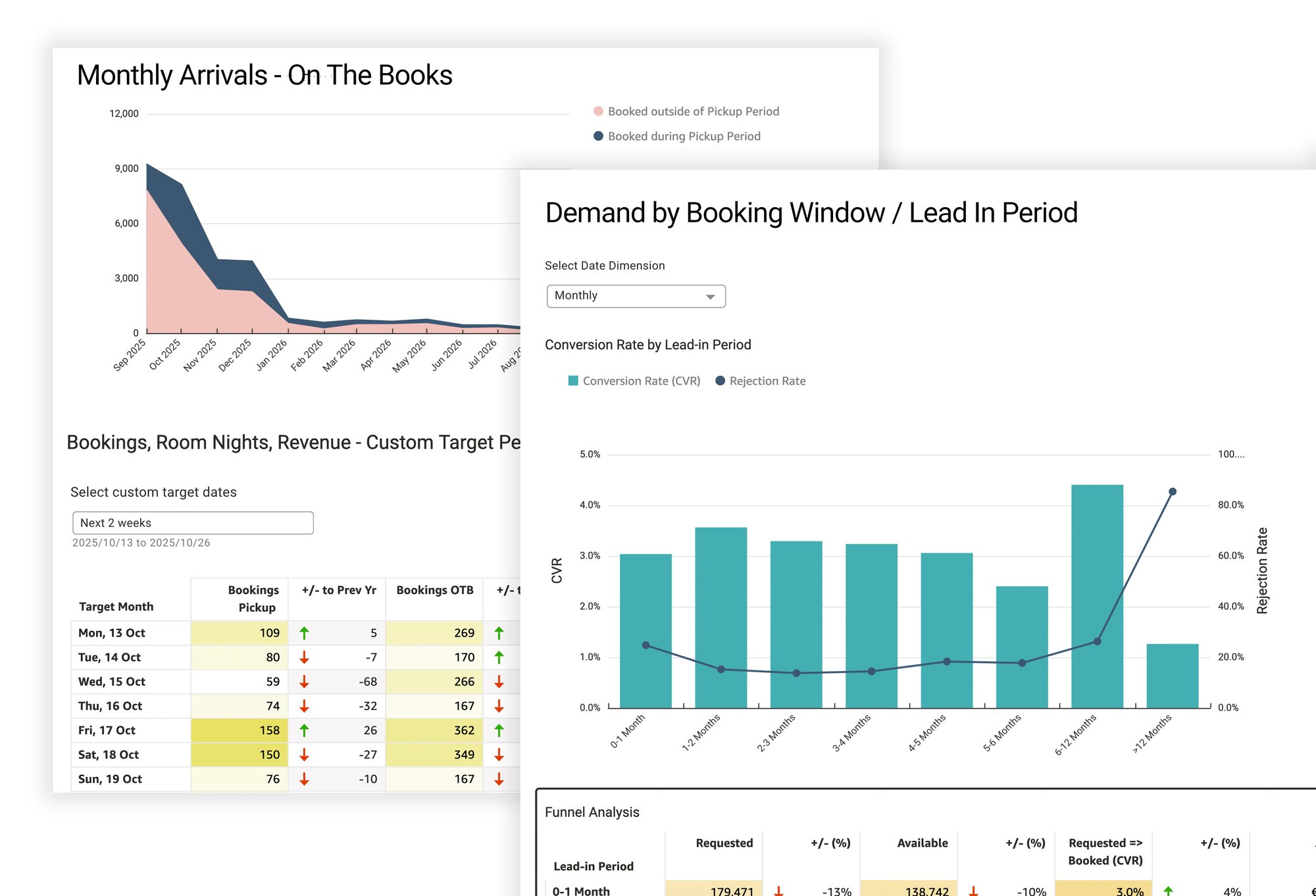
Task: Click red down arrow in Tue, 14 Oct row
Action: tap(304, 657)
